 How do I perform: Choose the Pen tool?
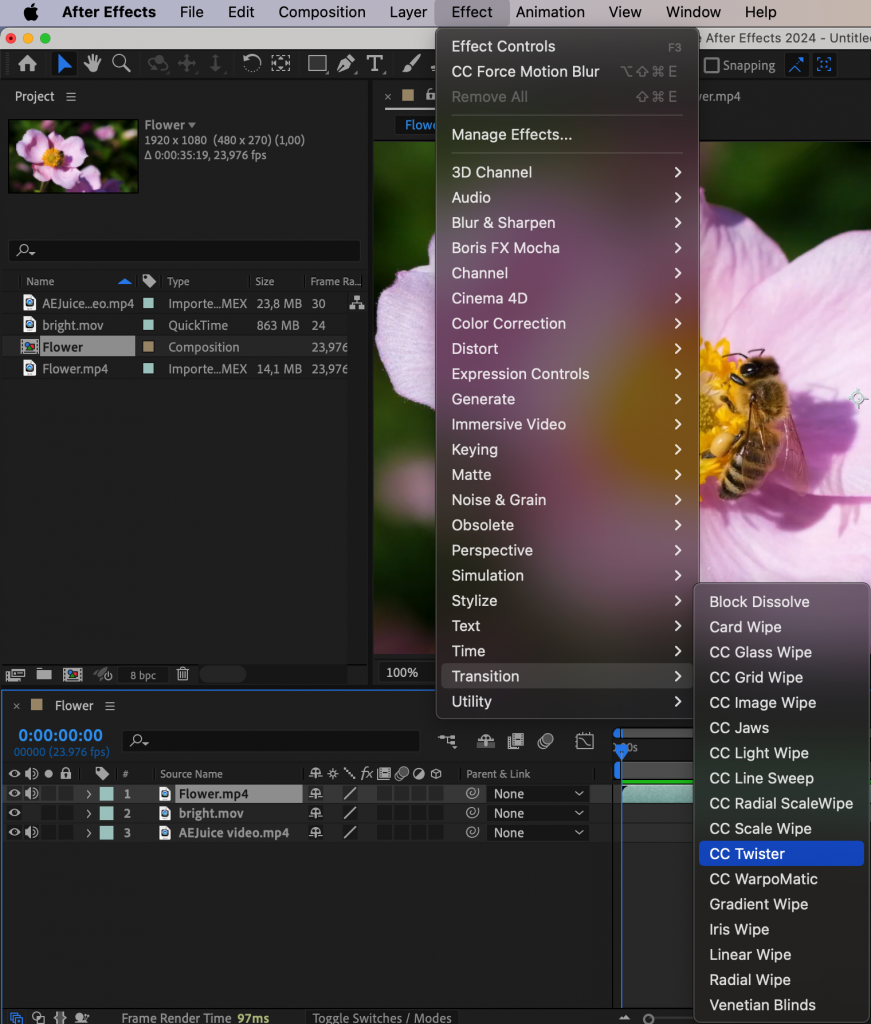pyautogui.click(x=345, y=63)
